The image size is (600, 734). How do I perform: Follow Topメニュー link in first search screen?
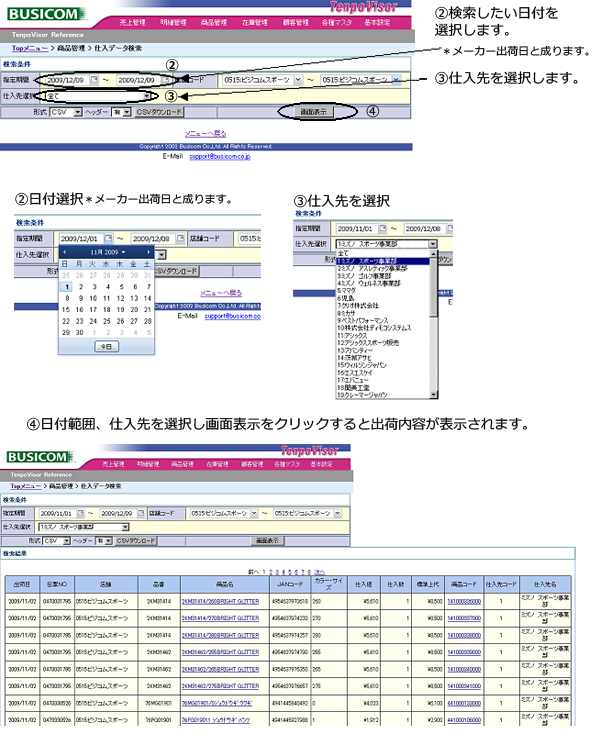30,48
